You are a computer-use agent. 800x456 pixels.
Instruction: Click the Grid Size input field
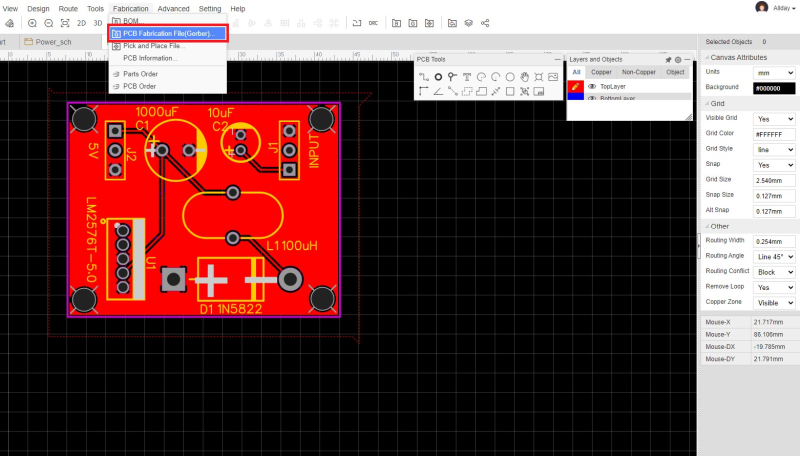pos(774,180)
